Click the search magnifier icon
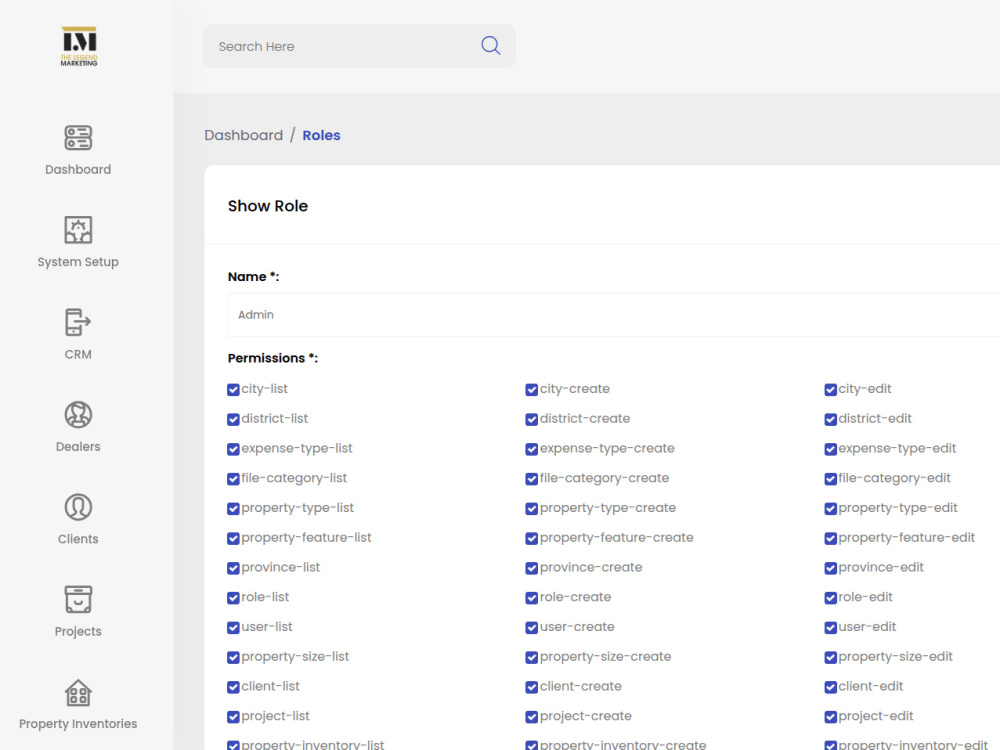This screenshot has width=1000, height=750. (490, 45)
